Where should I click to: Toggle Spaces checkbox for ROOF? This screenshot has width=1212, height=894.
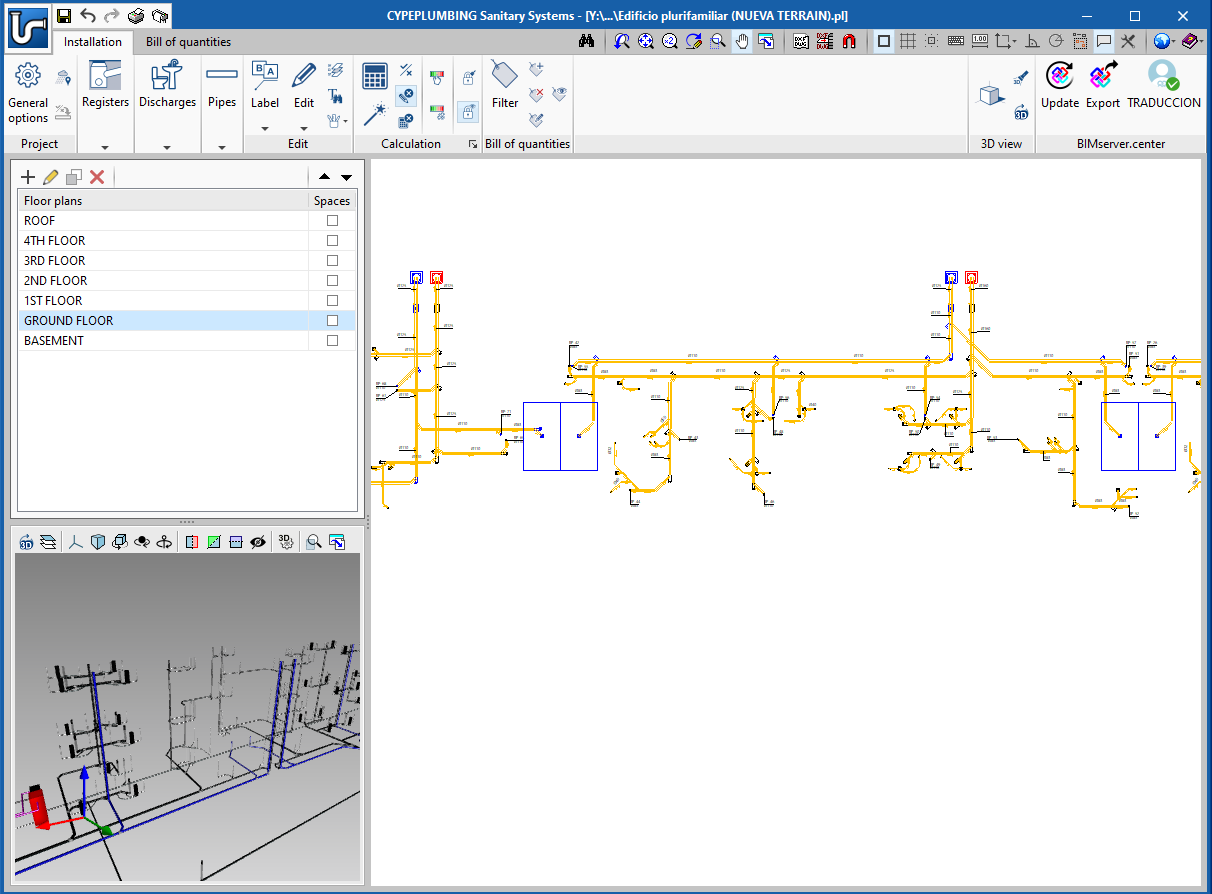(333, 220)
